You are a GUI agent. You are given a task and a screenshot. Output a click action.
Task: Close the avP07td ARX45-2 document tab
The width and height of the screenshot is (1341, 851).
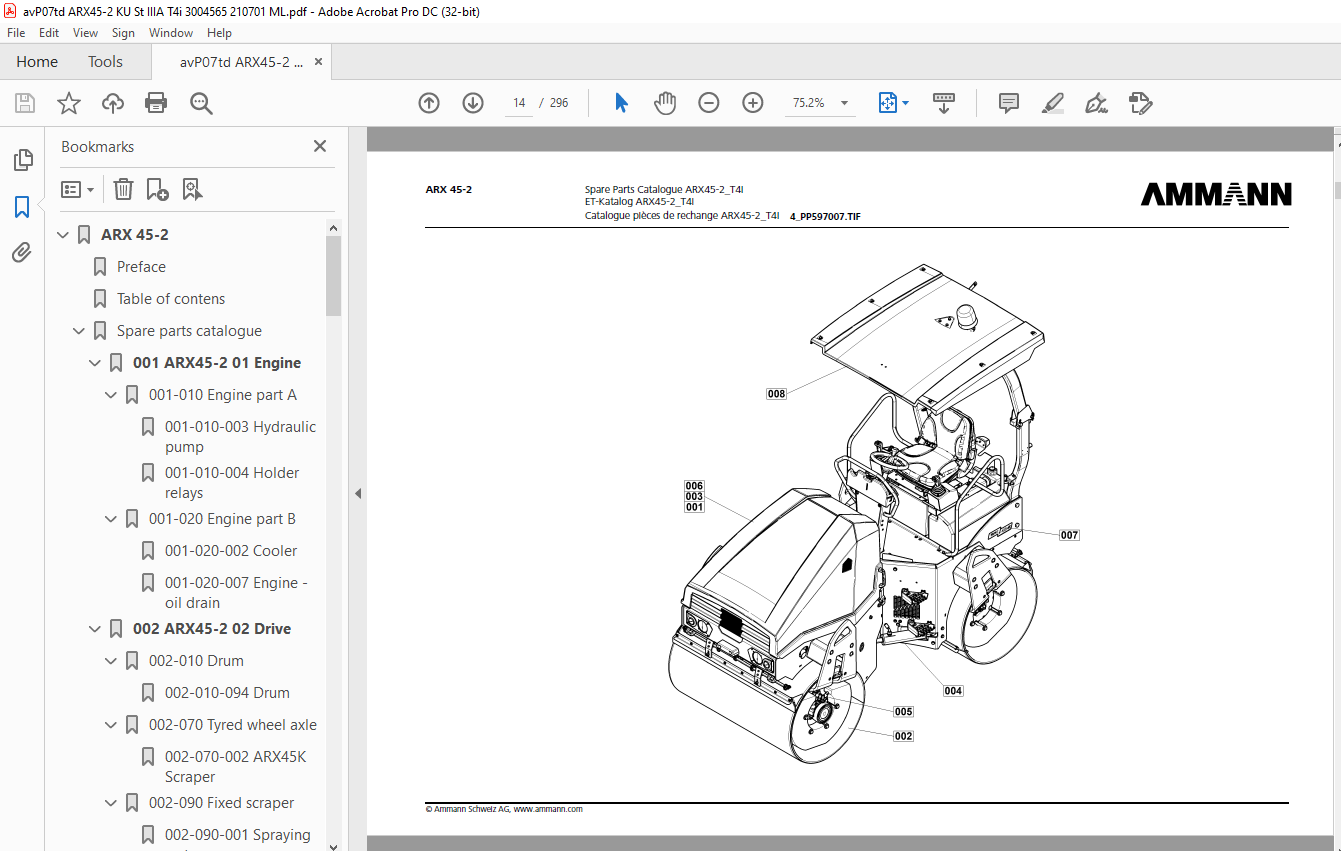pos(318,62)
